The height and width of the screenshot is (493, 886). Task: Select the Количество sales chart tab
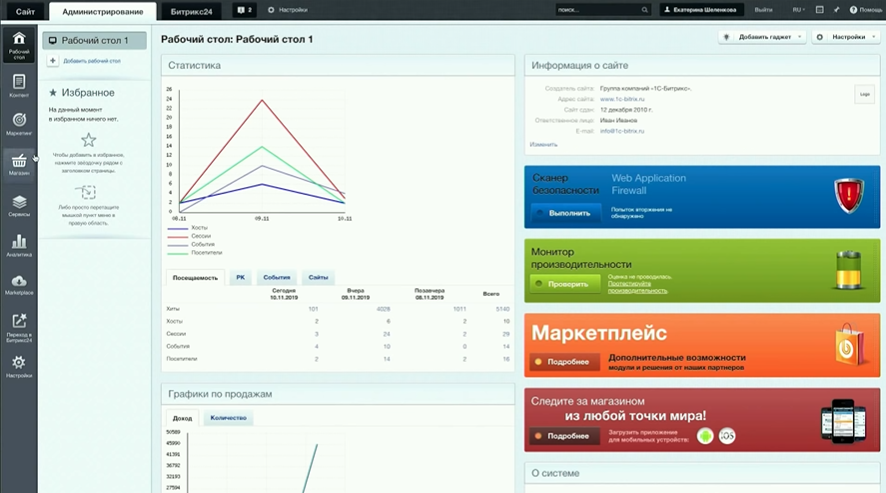(228, 418)
